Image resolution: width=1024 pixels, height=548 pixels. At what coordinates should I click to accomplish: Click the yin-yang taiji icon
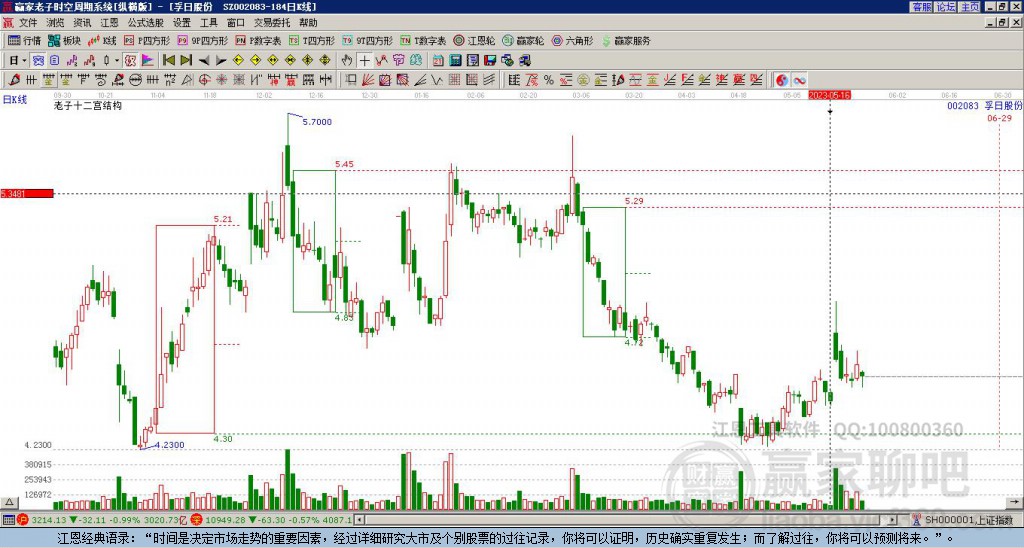pyautogui.click(x=782, y=80)
